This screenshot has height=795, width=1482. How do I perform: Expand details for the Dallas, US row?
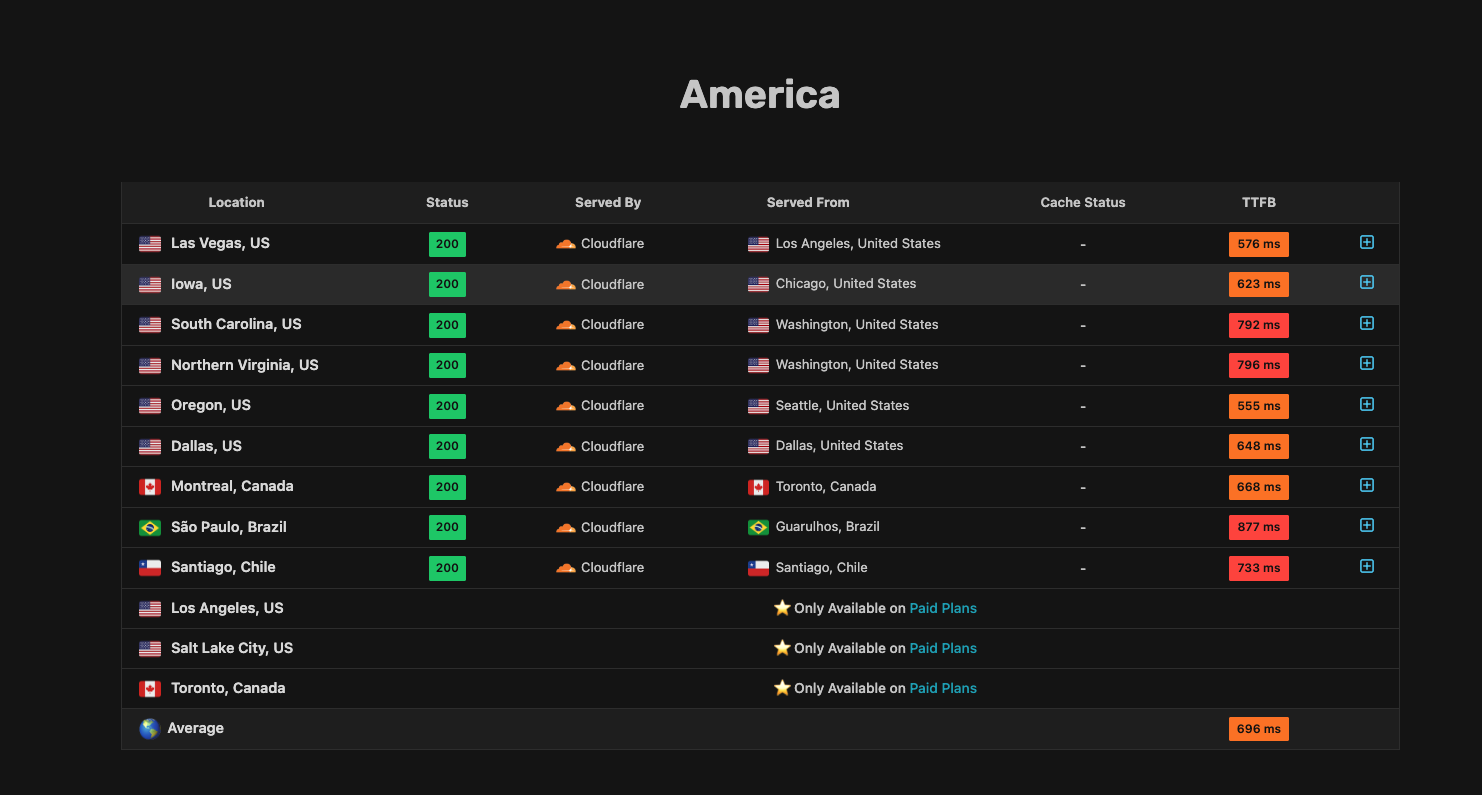(1367, 444)
